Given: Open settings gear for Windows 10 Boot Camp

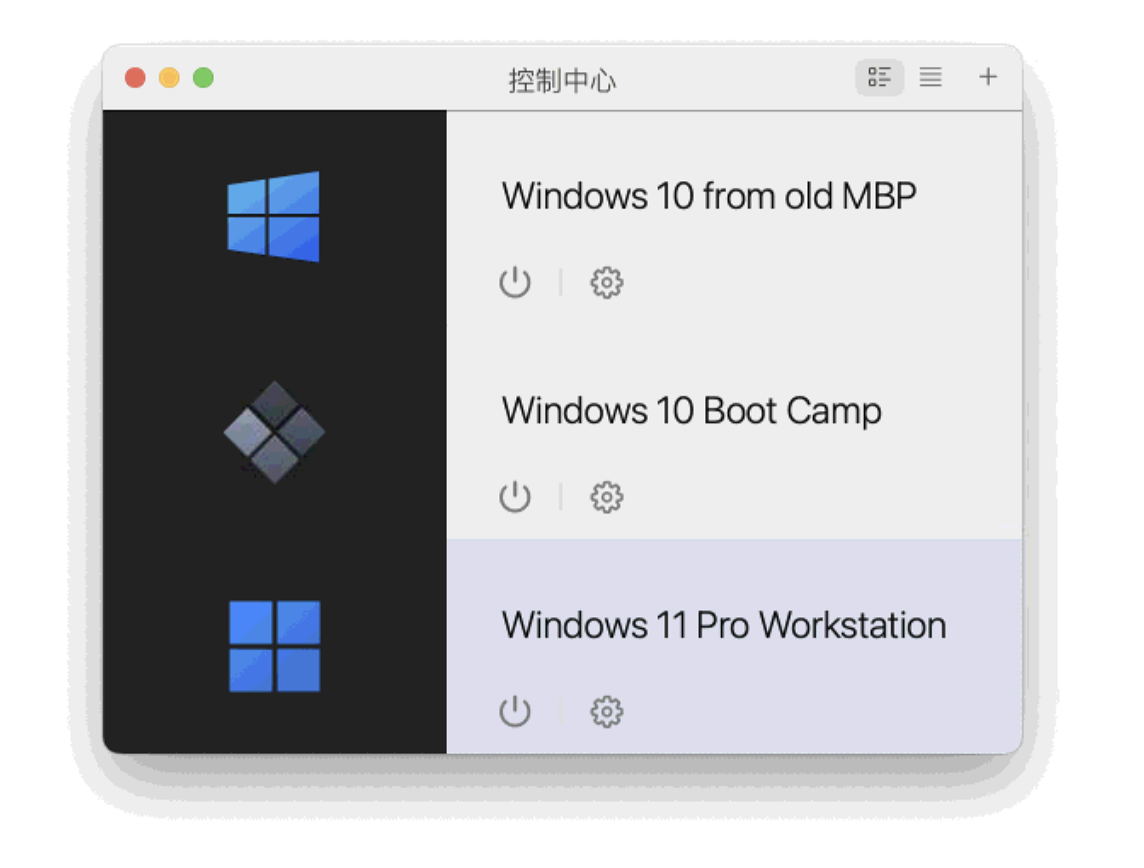Looking at the screenshot, I should click(606, 497).
